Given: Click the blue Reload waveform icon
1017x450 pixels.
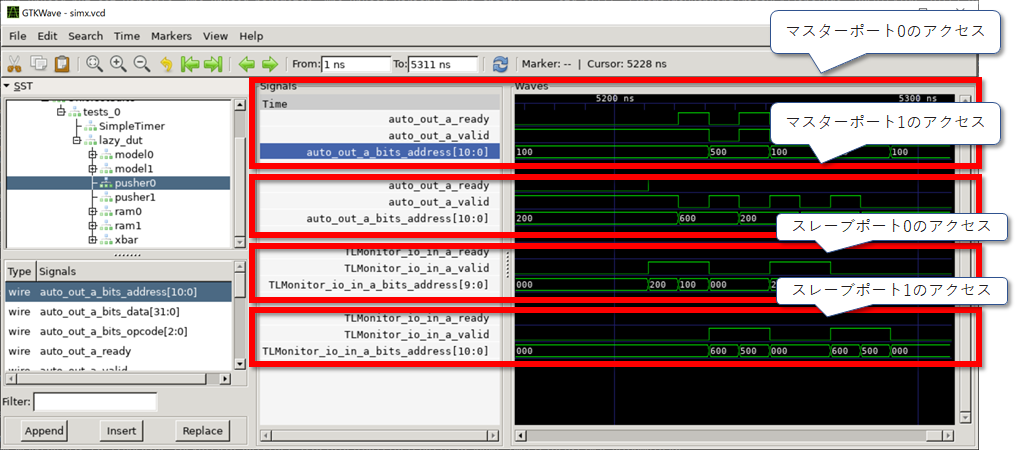Looking at the screenshot, I should [x=501, y=64].
